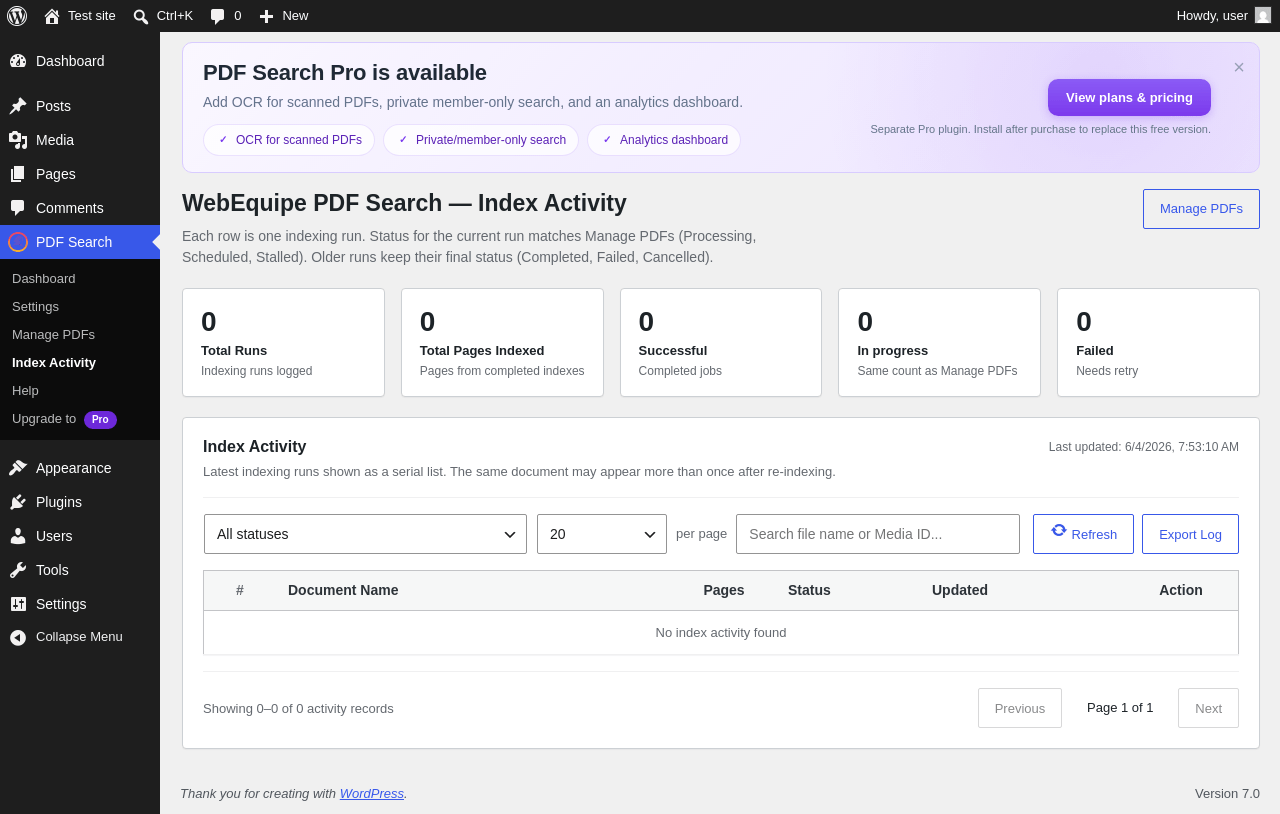Click the Export Log button
This screenshot has width=1280, height=814.
click(x=1190, y=534)
